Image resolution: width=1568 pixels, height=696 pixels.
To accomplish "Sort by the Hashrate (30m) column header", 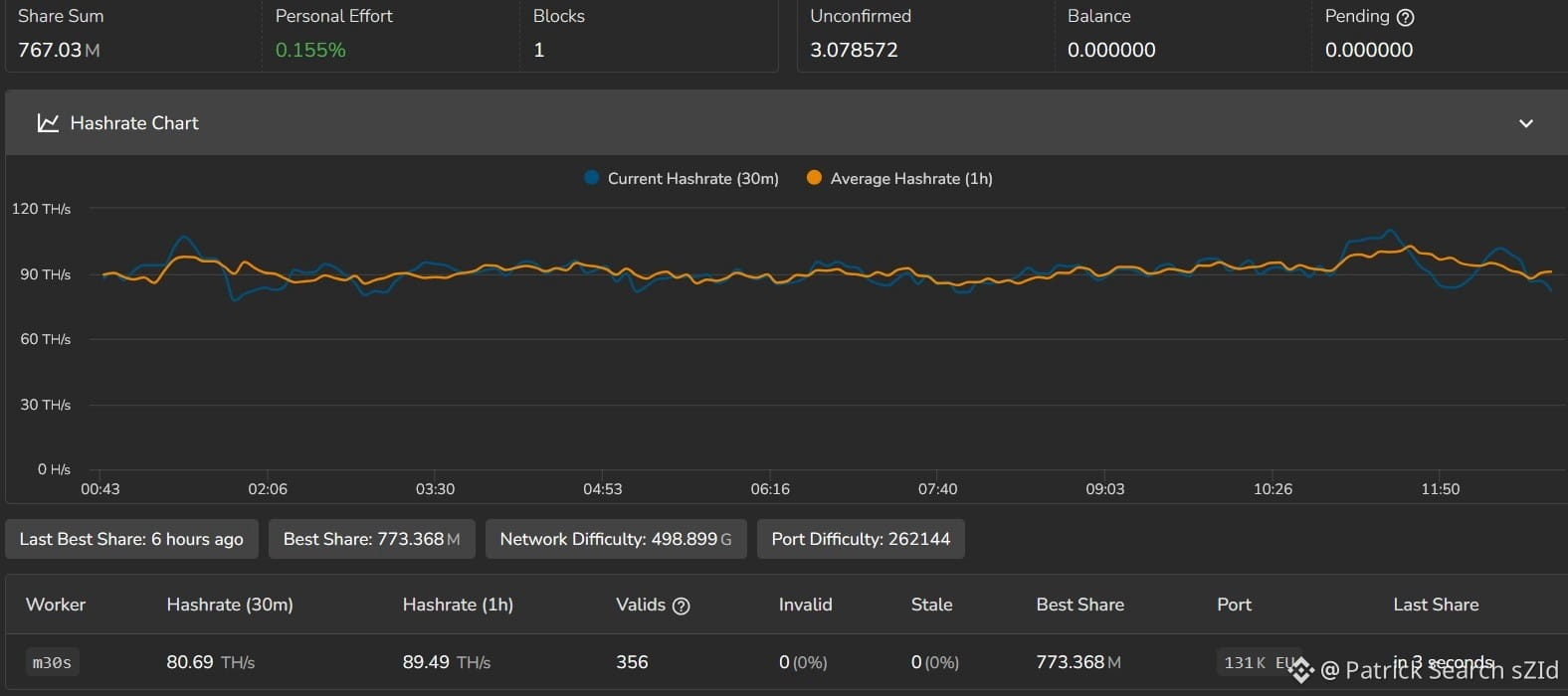I will (230, 605).
